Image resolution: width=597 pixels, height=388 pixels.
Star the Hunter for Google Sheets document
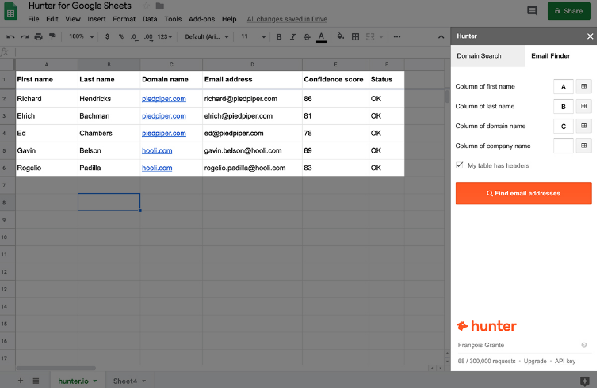coord(146,6)
